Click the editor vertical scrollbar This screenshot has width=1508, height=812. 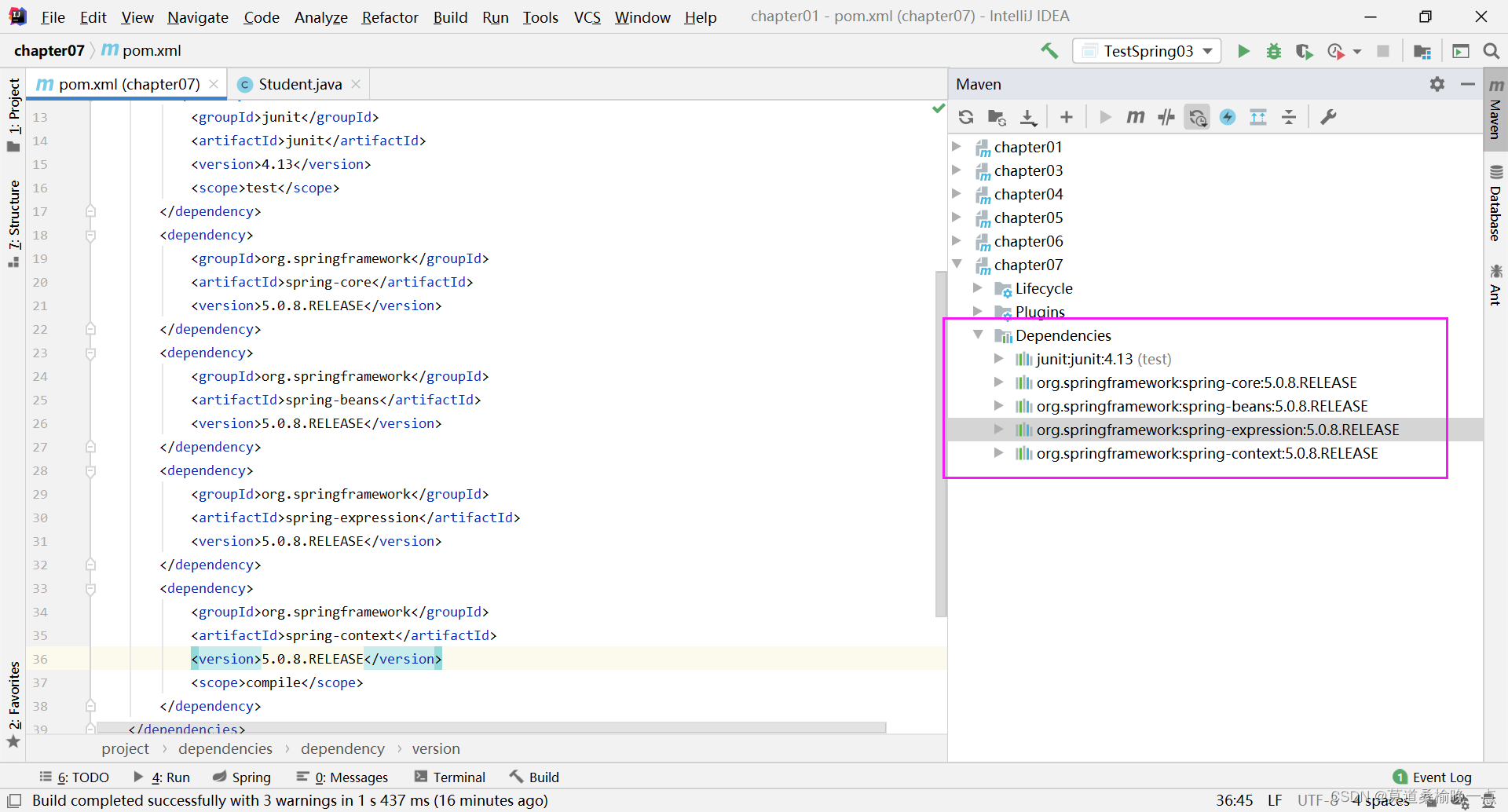click(x=941, y=444)
